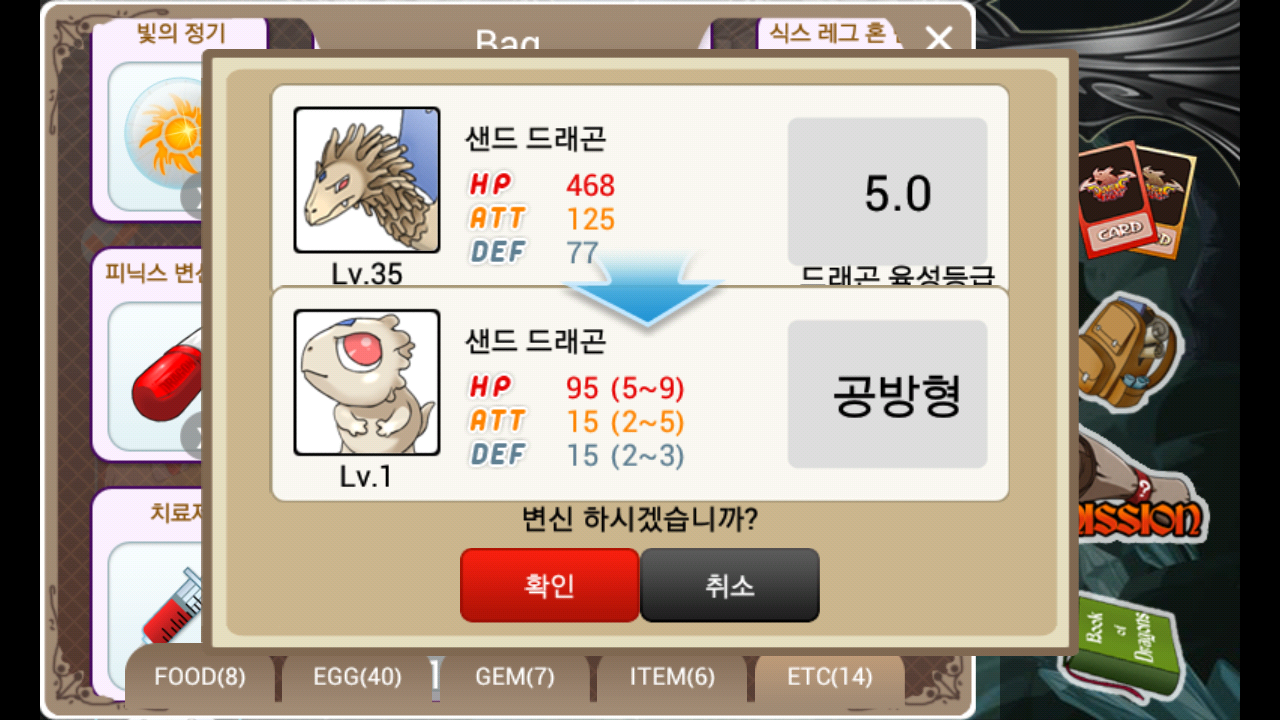Switch to the EGG(40) tab
The image size is (1280, 720).
357,677
